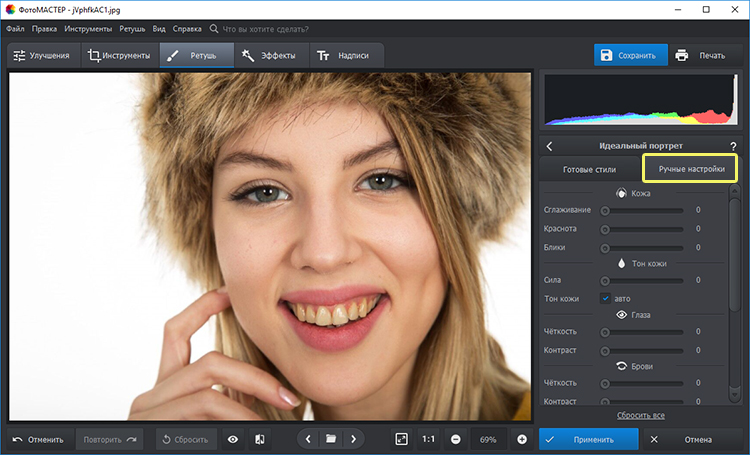
Task: Click the Сбросить все link
Action: [640, 415]
